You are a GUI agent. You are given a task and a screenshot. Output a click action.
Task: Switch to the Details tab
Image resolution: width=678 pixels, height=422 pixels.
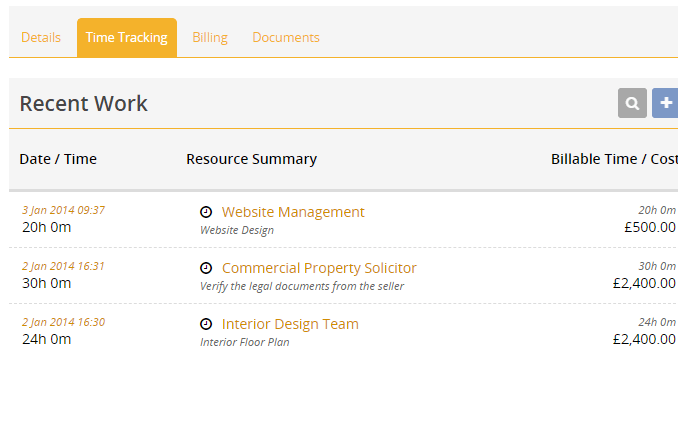pyautogui.click(x=41, y=38)
